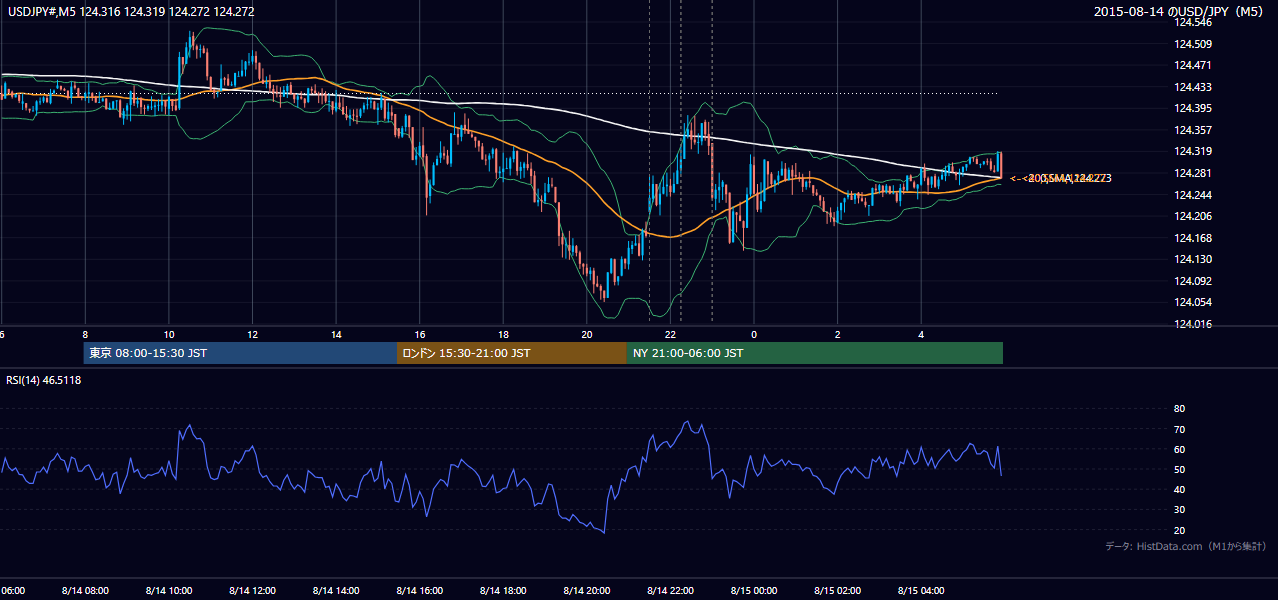Select price axis label 124.206
Screen dimensions: 1278x600
[1194, 216]
